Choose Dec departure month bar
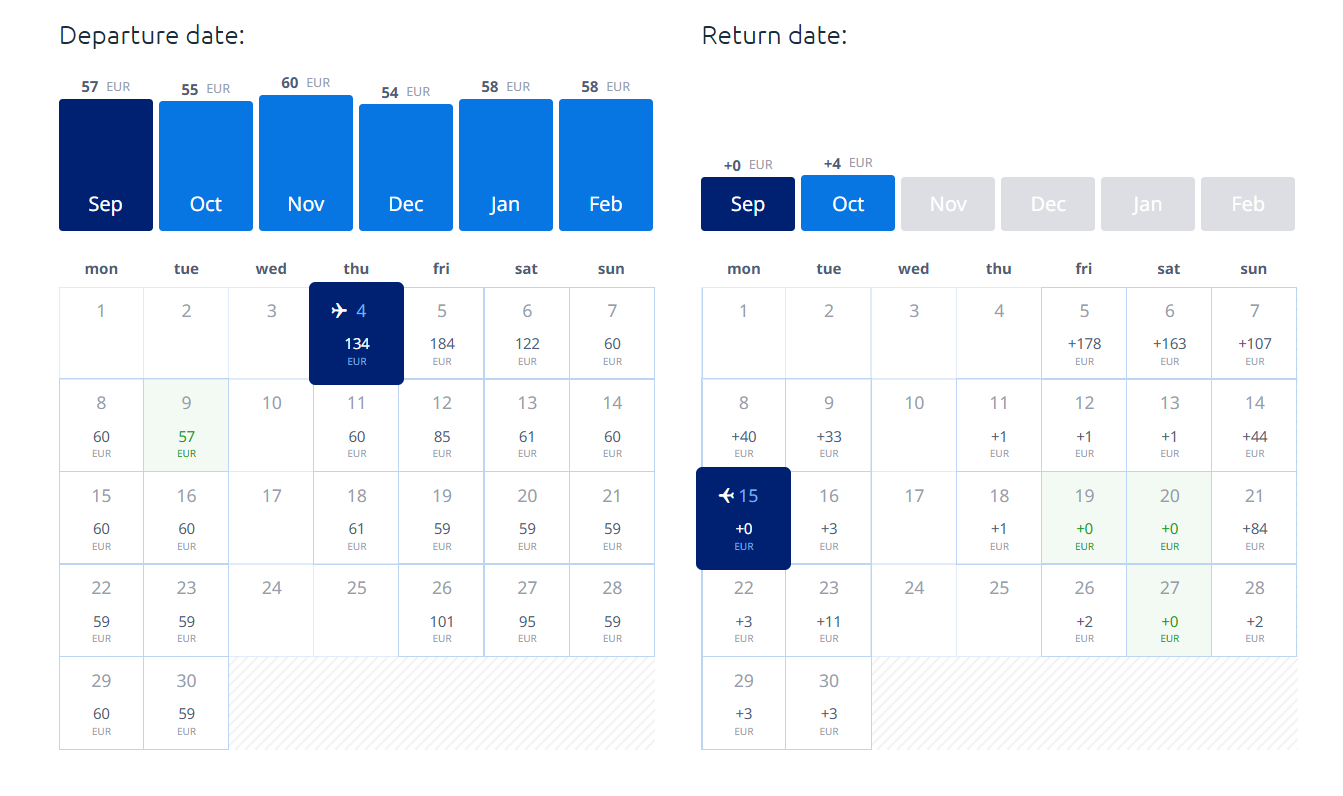1343x796 pixels. (406, 168)
